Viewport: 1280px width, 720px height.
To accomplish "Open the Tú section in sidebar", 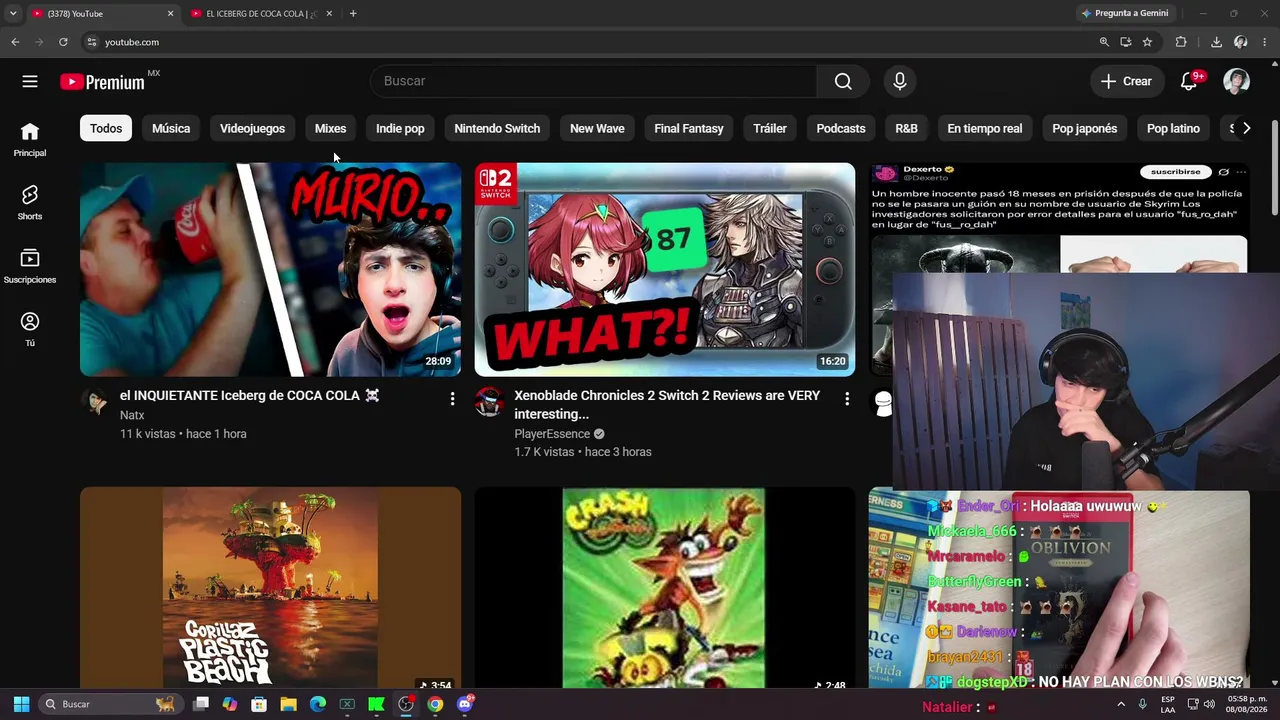I will pos(30,329).
